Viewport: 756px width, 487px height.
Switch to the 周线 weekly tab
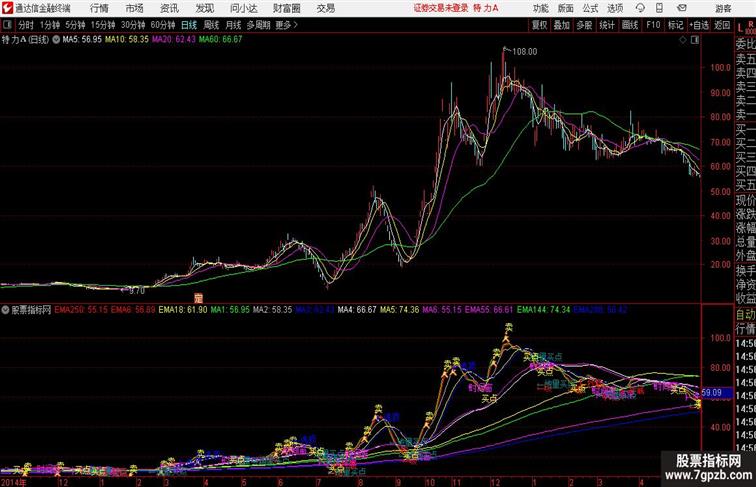211,25
